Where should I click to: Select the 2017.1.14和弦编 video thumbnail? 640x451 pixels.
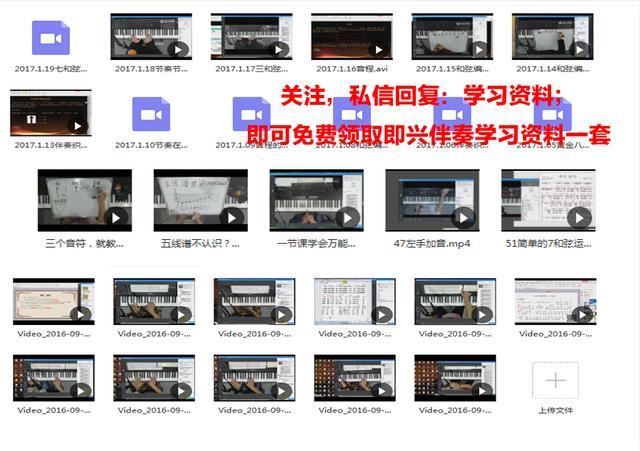[553, 37]
